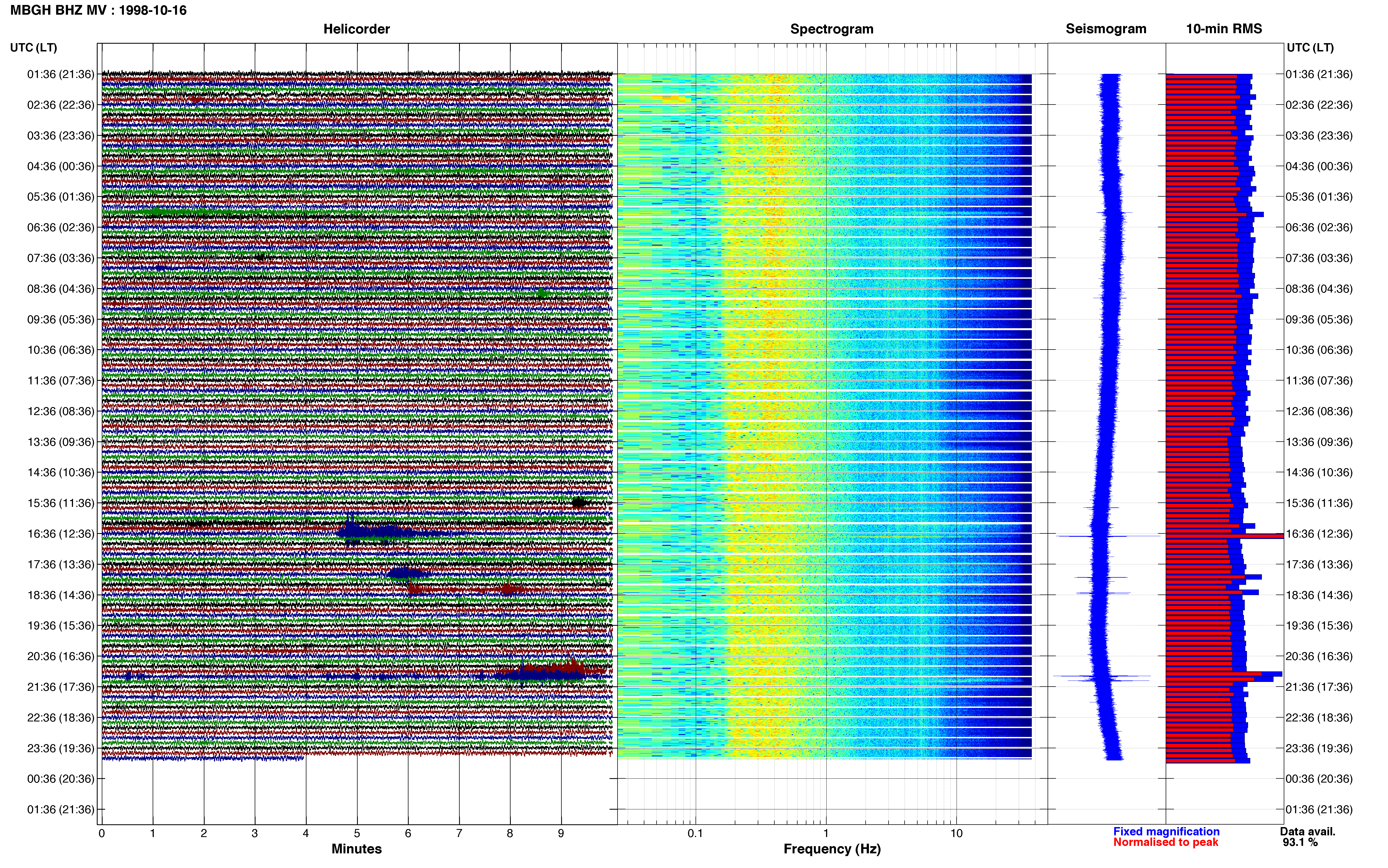Click the 1 tick on the frequency axis
Viewport: 1388px width, 868px height.
click(x=826, y=833)
